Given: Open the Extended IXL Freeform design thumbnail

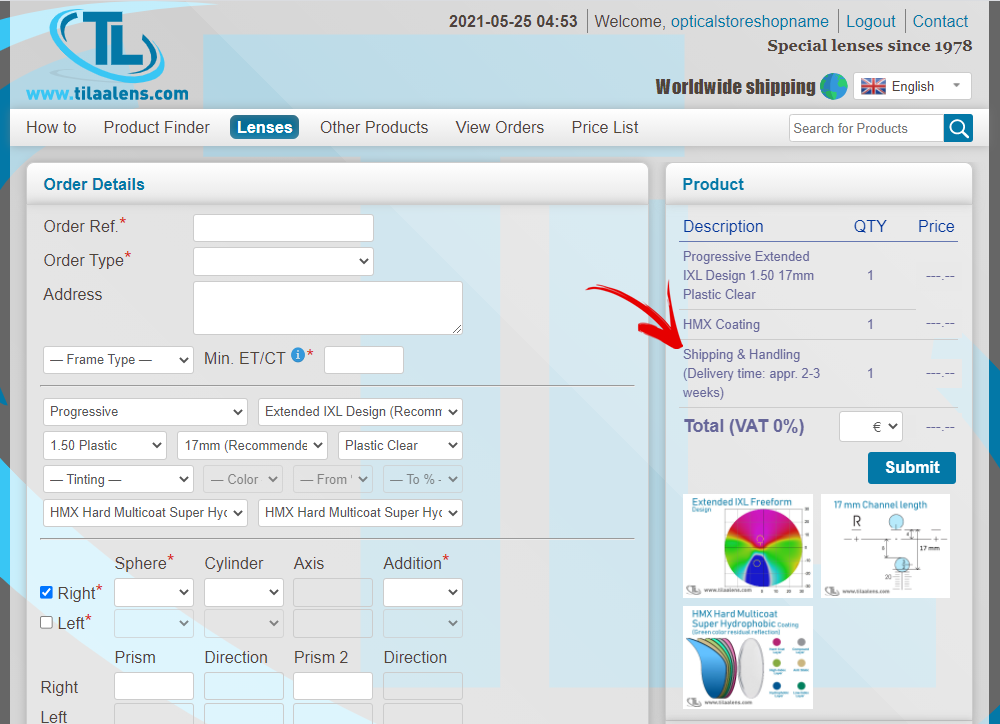Looking at the screenshot, I should pyautogui.click(x=748, y=545).
